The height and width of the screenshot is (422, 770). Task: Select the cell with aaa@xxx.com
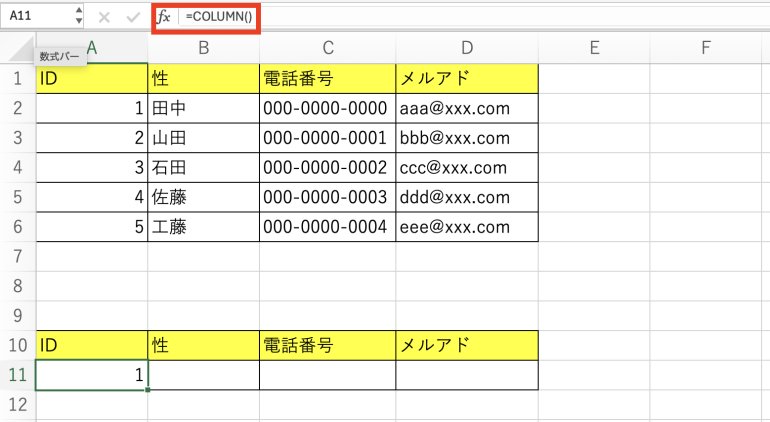tap(467, 108)
